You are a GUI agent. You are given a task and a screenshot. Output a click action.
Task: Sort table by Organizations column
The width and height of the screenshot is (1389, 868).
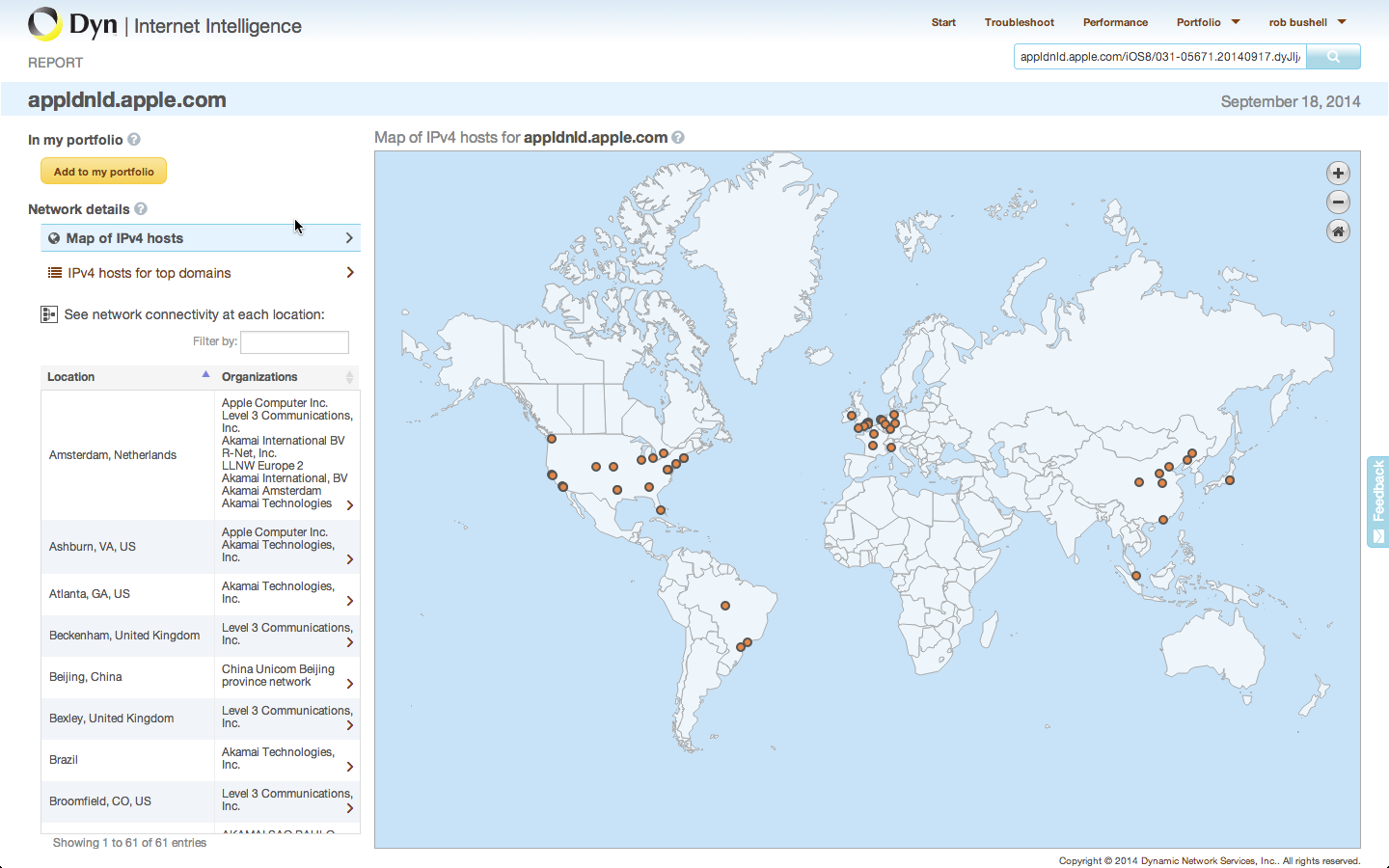pos(286,377)
